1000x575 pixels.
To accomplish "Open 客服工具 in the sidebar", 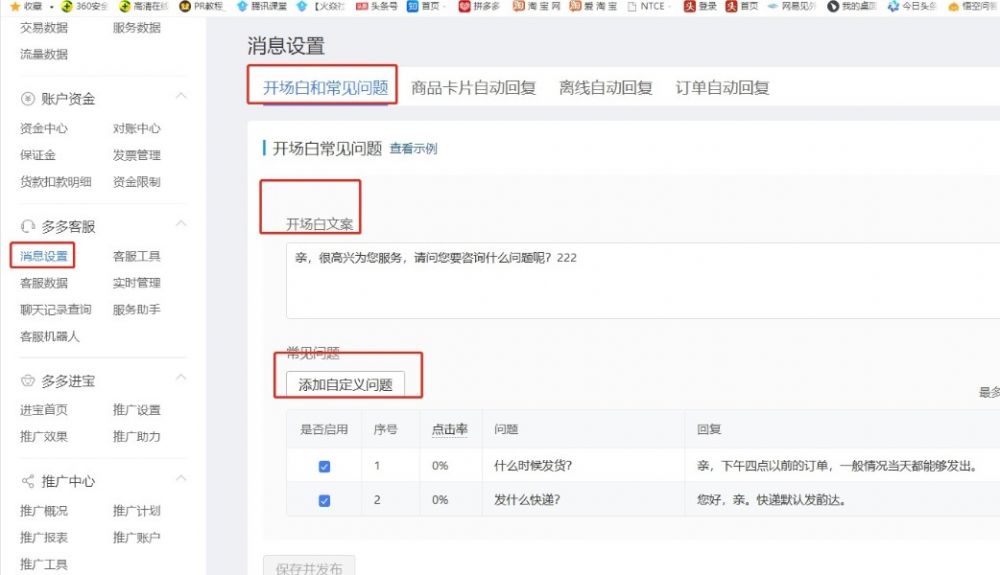I will point(136,256).
